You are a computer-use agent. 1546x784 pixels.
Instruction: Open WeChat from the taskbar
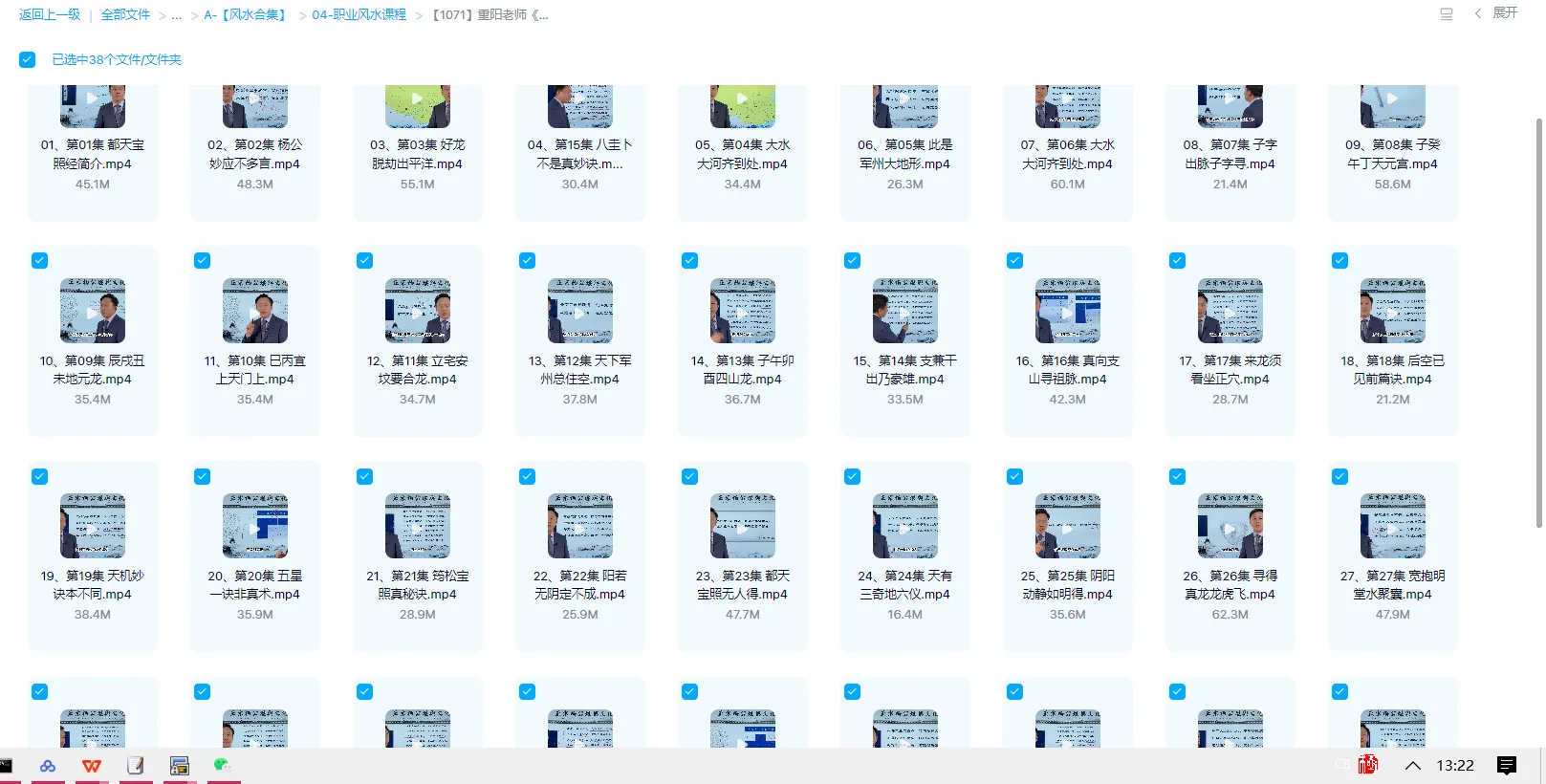pos(223,765)
